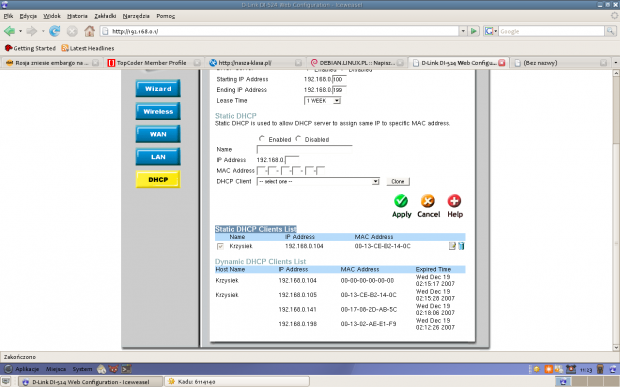Click the throbber activity icon
The image size is (620, 387).
614,16
